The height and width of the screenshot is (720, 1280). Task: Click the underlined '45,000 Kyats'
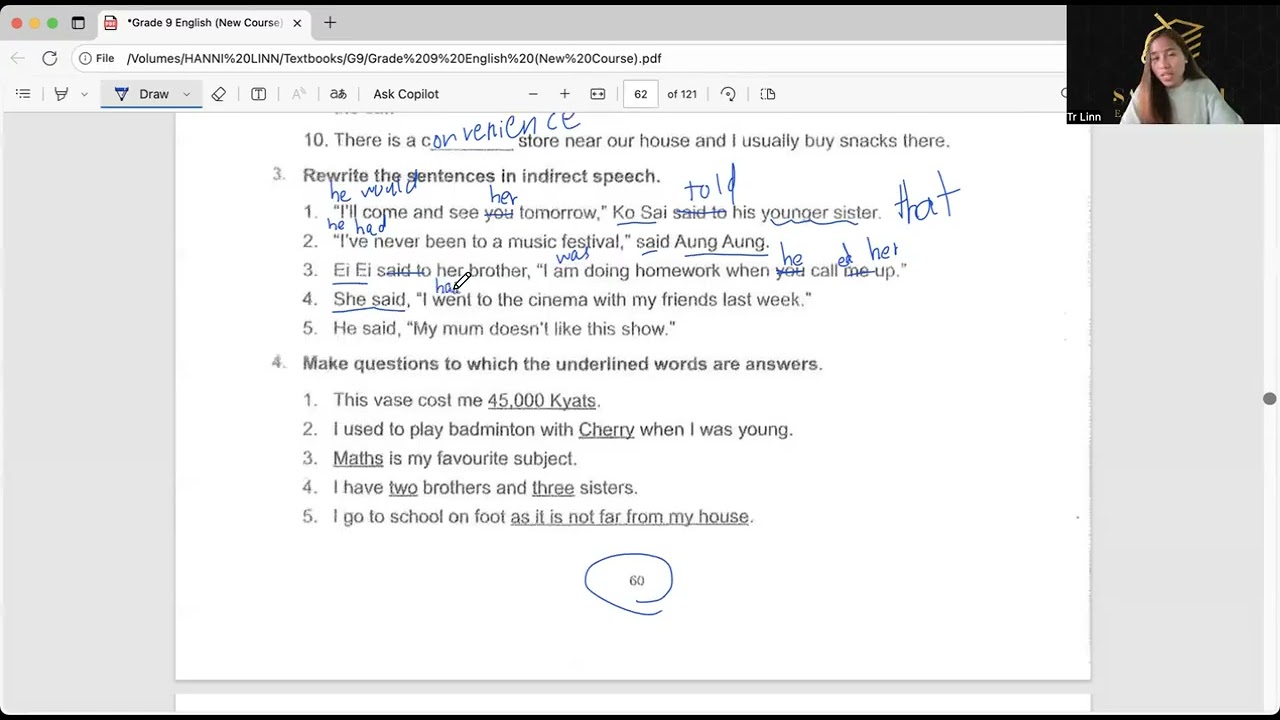click(x=542, y=400)
